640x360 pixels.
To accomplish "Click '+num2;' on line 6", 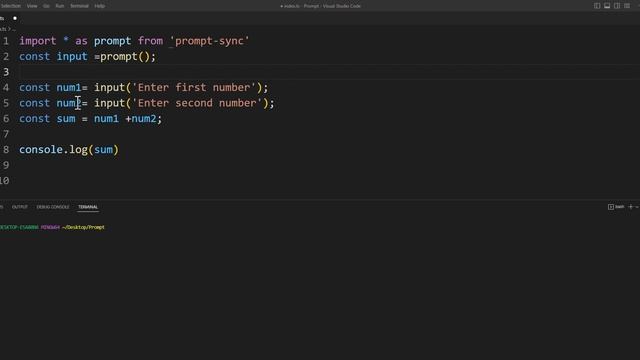I will 144,118.
